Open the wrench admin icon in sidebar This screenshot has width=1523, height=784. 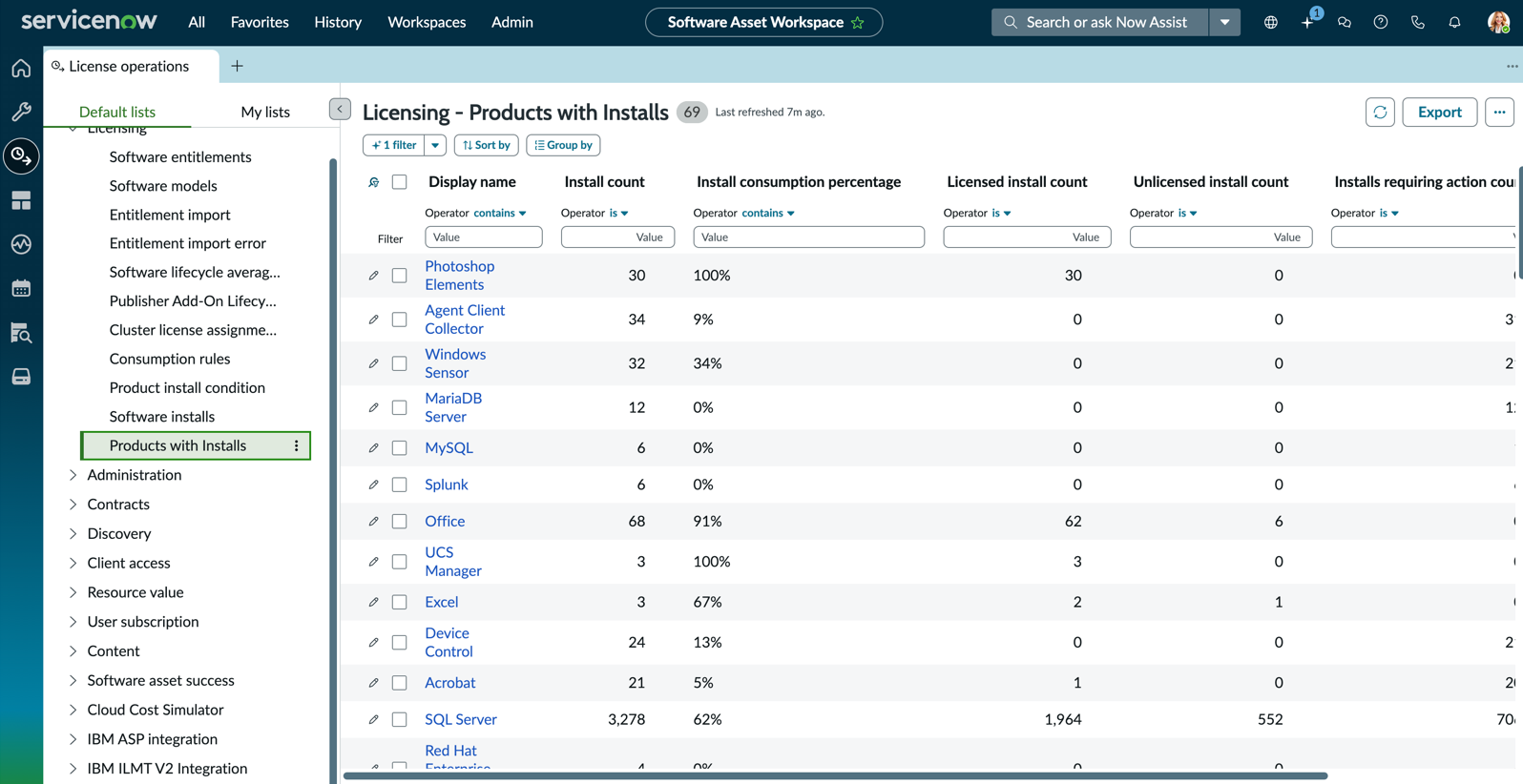pyautogui.click(x=21, y=112)
